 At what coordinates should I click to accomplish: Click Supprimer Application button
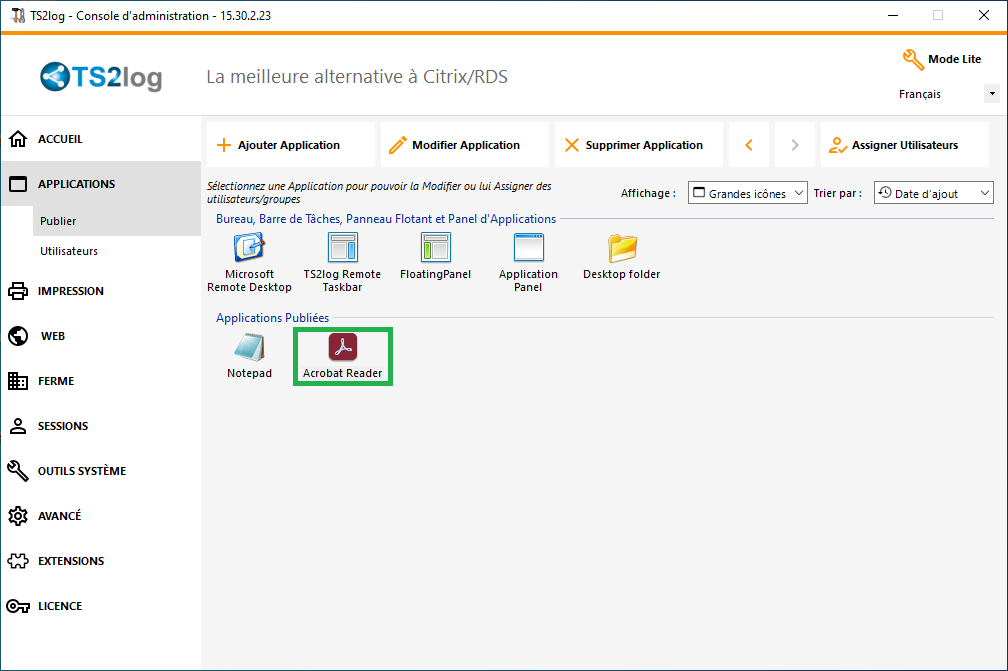point(639,145)
